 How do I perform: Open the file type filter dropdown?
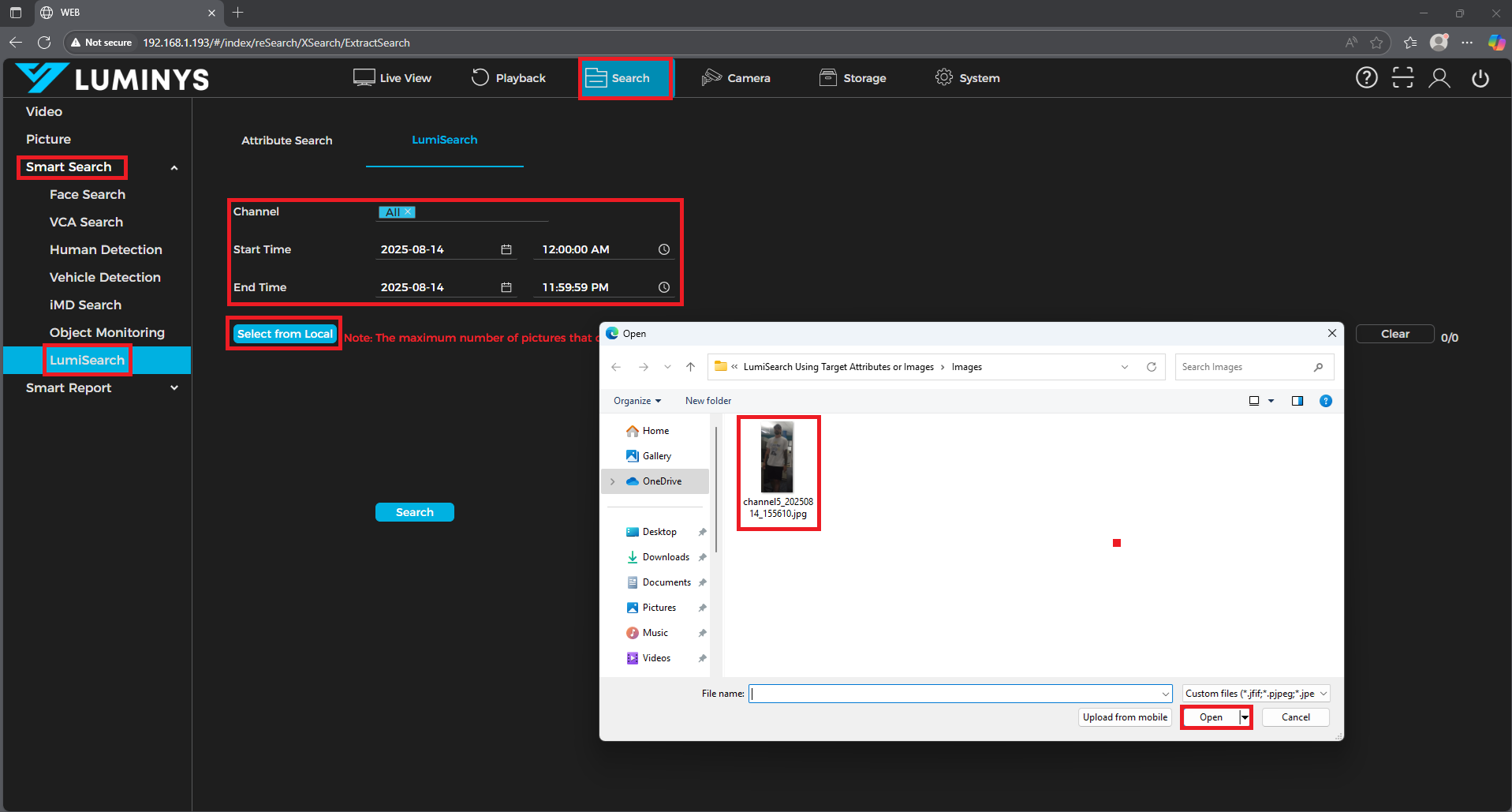tap(1256, 694)
